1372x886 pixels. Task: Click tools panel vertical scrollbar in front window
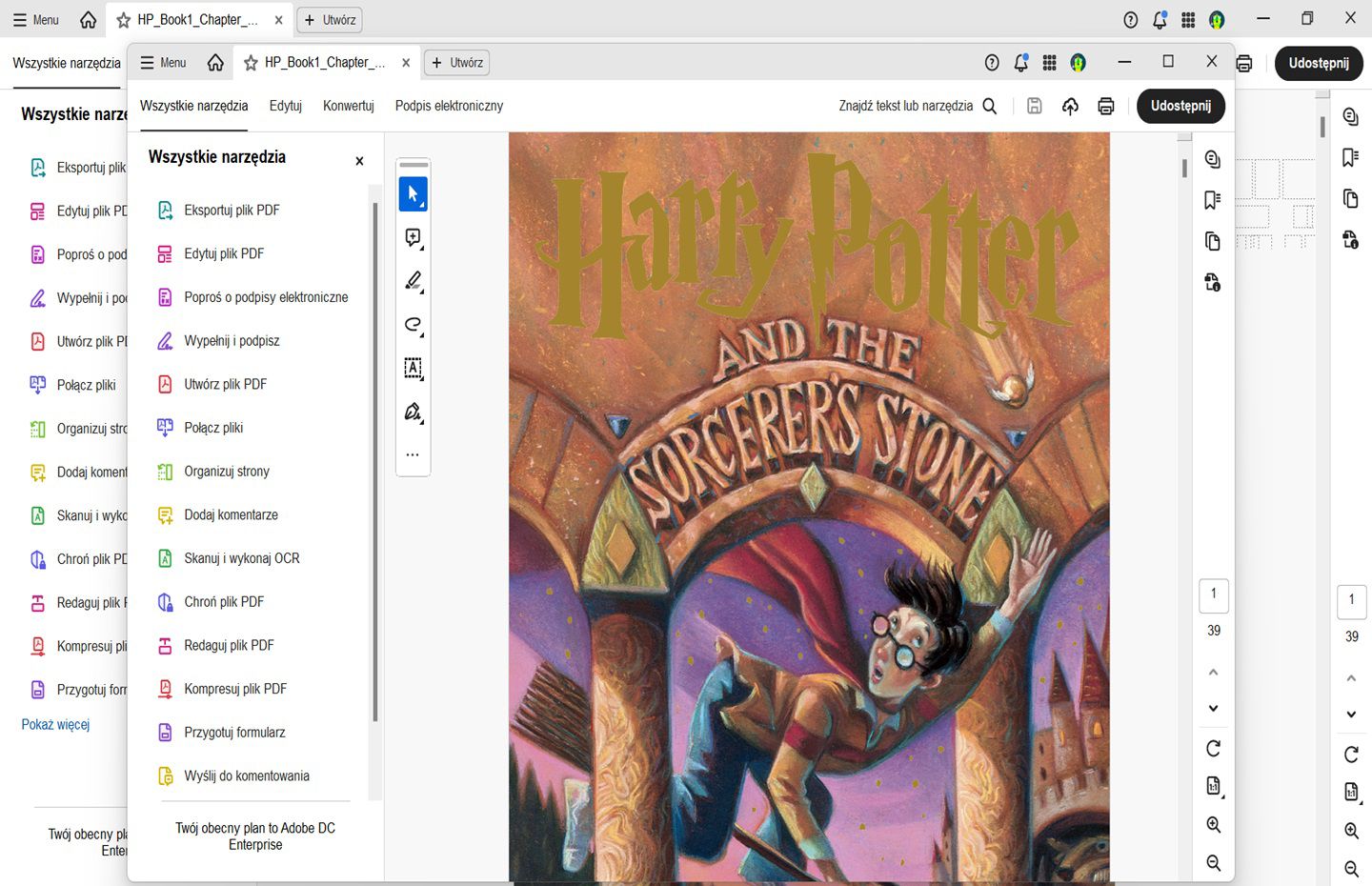coord(375,462)
